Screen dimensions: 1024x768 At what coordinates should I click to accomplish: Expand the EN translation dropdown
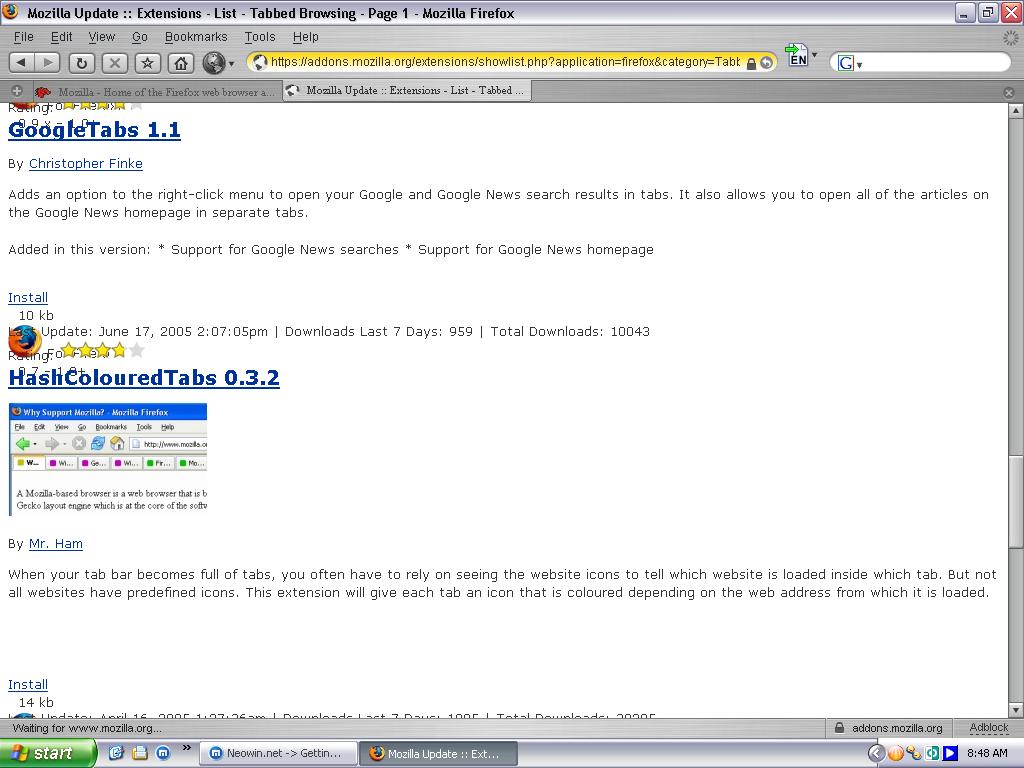point(814,55)
